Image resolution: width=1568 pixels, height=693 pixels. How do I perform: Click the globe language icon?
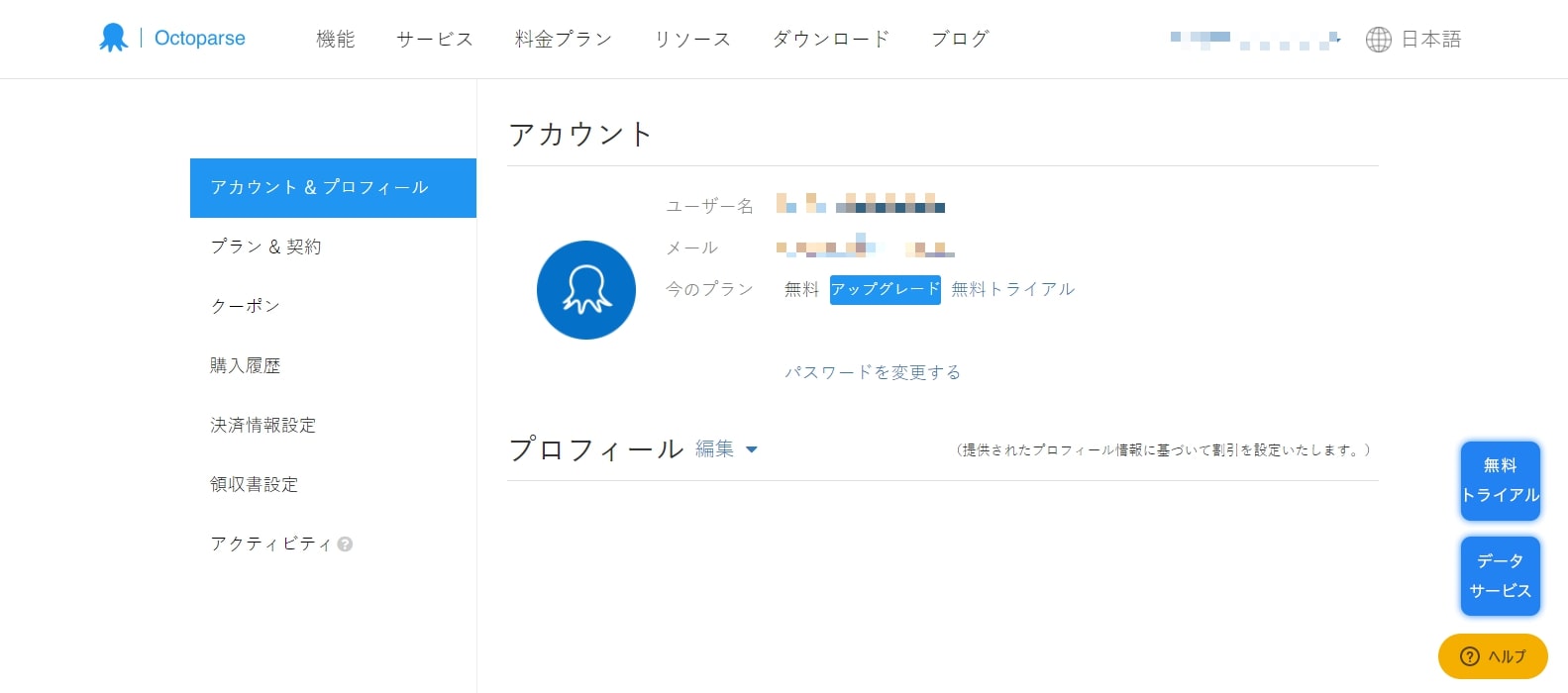[x=1378, y=40]
